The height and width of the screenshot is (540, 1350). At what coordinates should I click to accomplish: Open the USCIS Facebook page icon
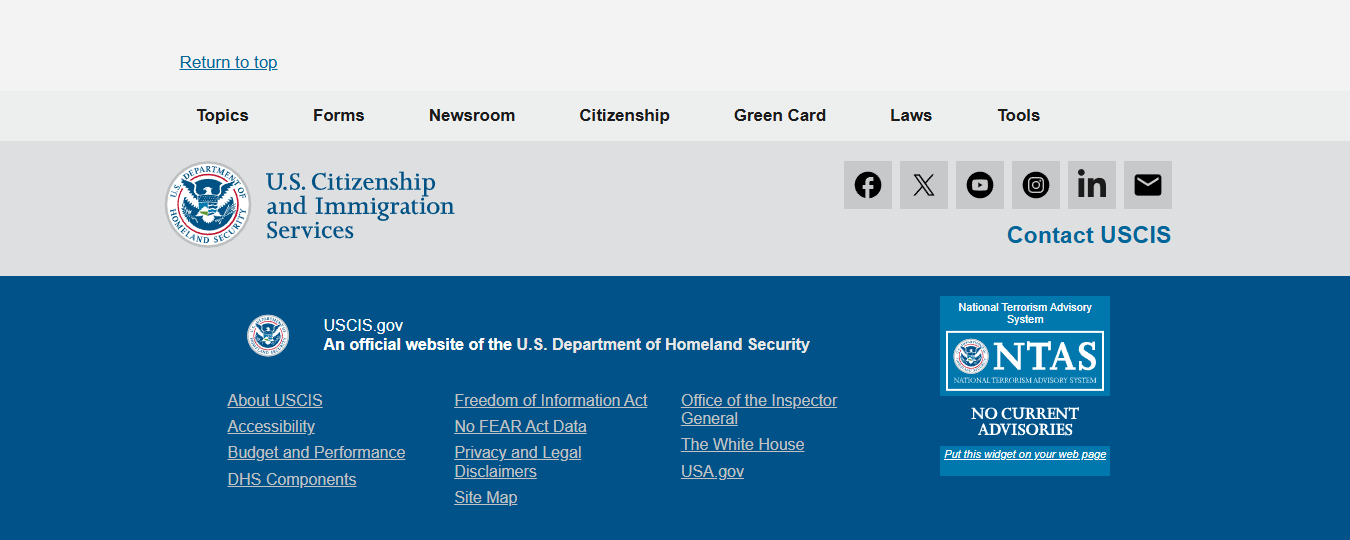point(868,185)
